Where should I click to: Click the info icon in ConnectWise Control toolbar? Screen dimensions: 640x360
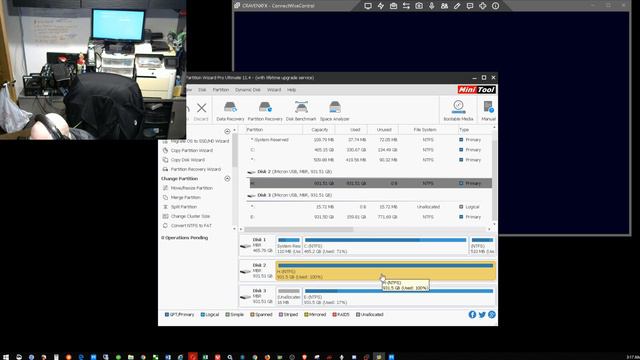click(495, 6)
